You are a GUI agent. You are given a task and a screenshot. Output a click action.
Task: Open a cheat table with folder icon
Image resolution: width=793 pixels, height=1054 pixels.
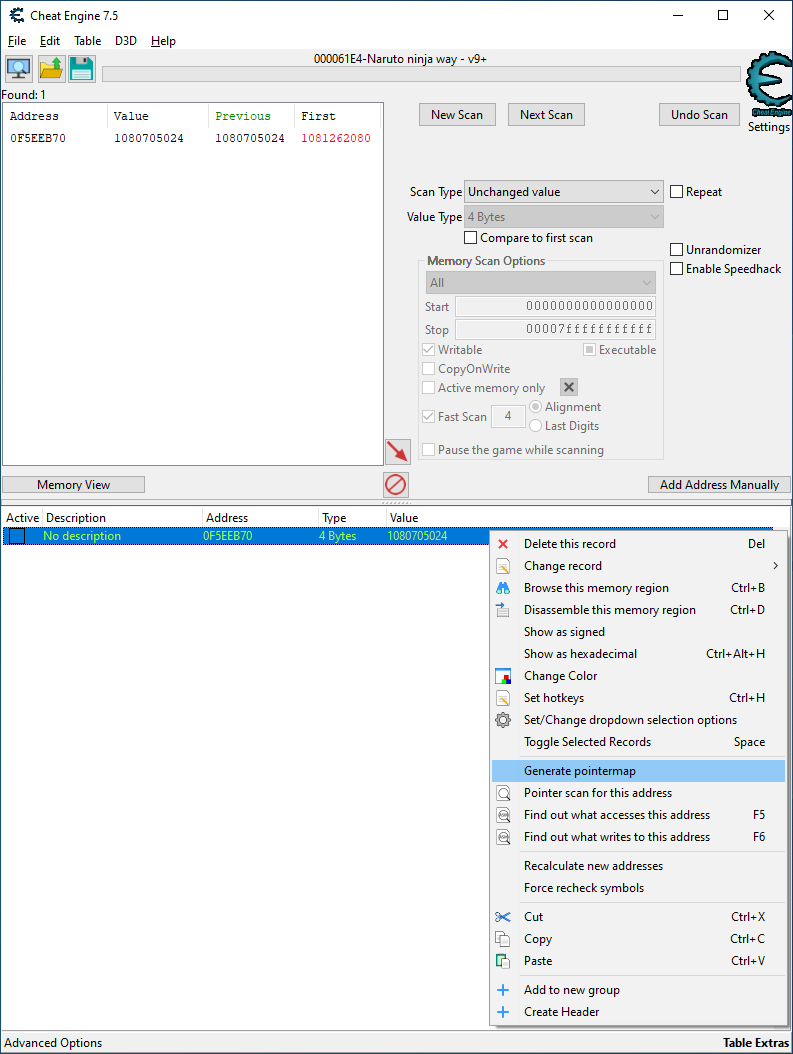point(51,69)
